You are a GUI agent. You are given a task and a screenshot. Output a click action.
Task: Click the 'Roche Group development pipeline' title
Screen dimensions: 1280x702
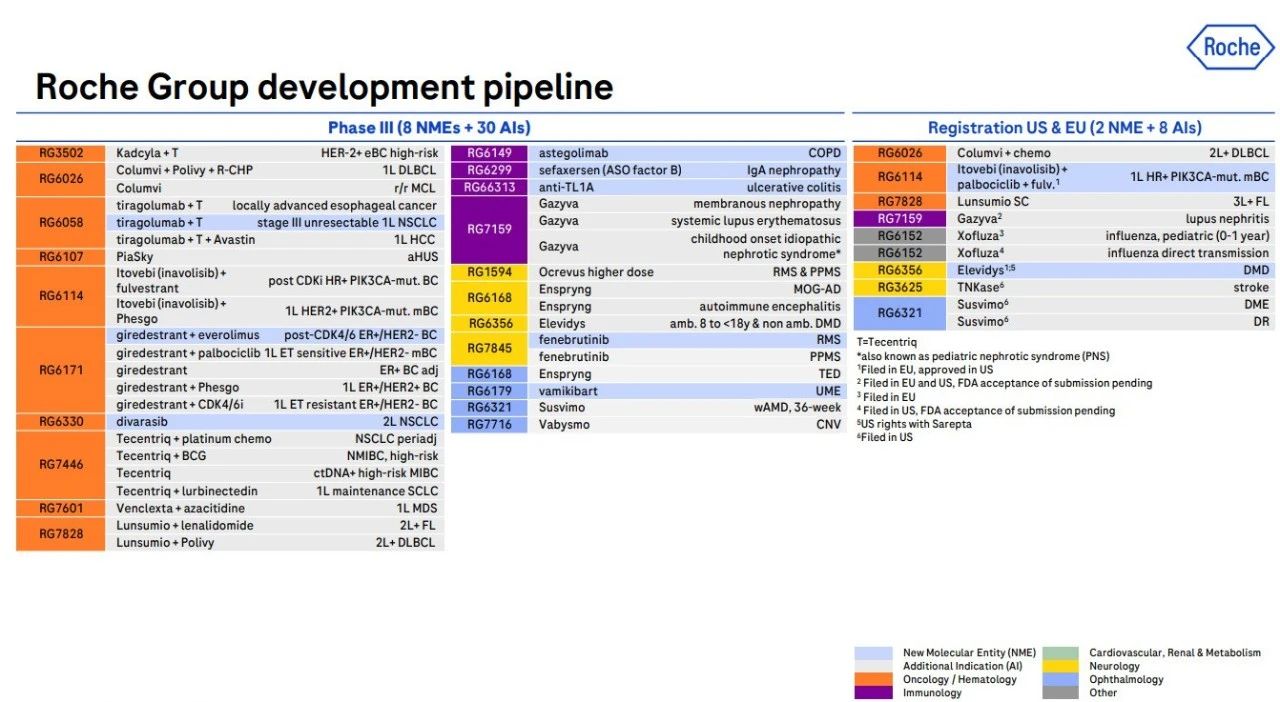pos(324,87)
